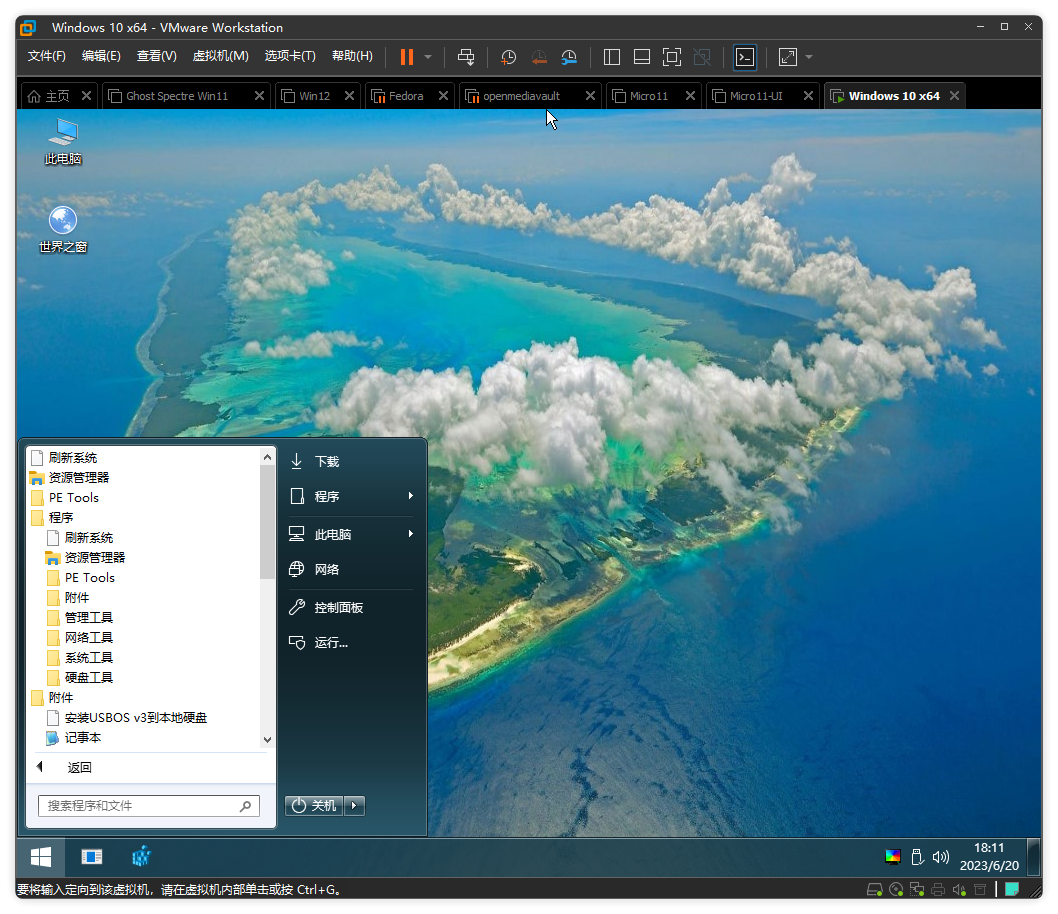Open the shutdown options arrow beside 关机
Screen dimensions: 1058x914
tap(355, 805)
